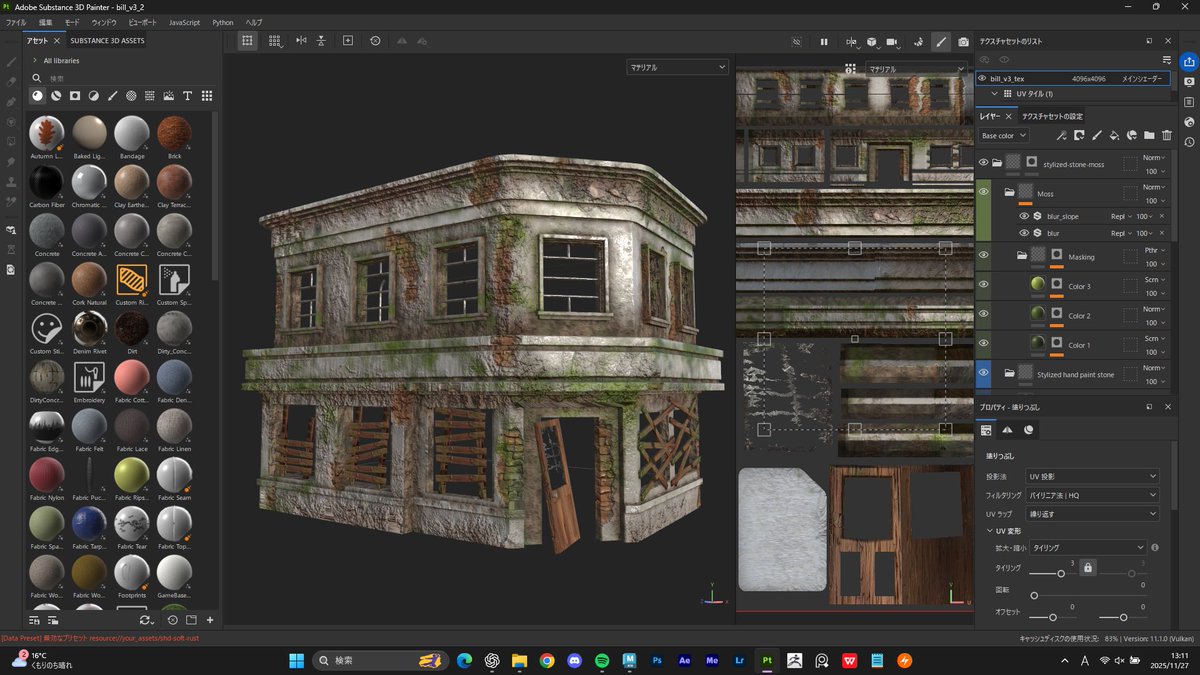Toggle visibility of Stylized hand paint stone
The width and height of the screenshot is (1200, 675).
[983, 374]
